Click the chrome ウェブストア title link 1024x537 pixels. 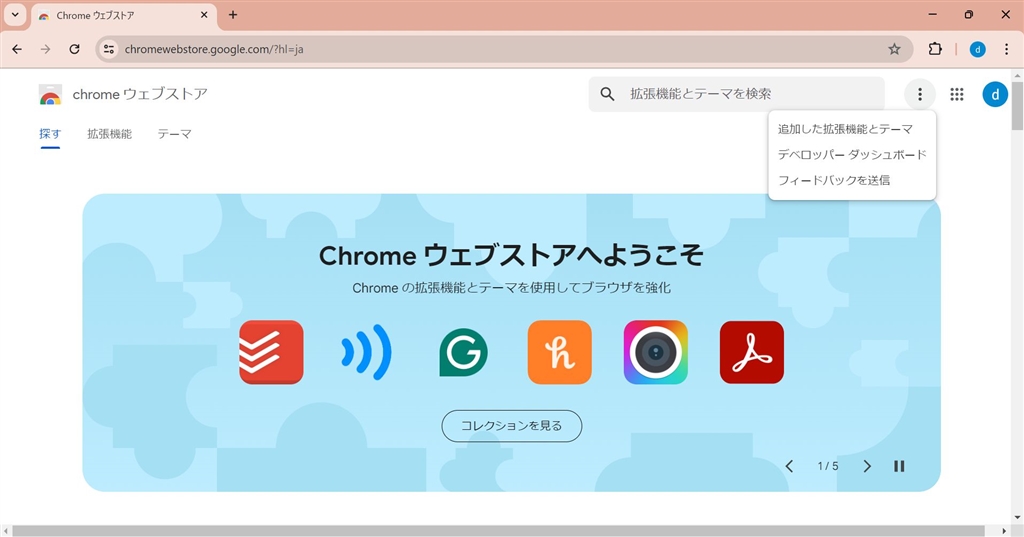(140, 95)
